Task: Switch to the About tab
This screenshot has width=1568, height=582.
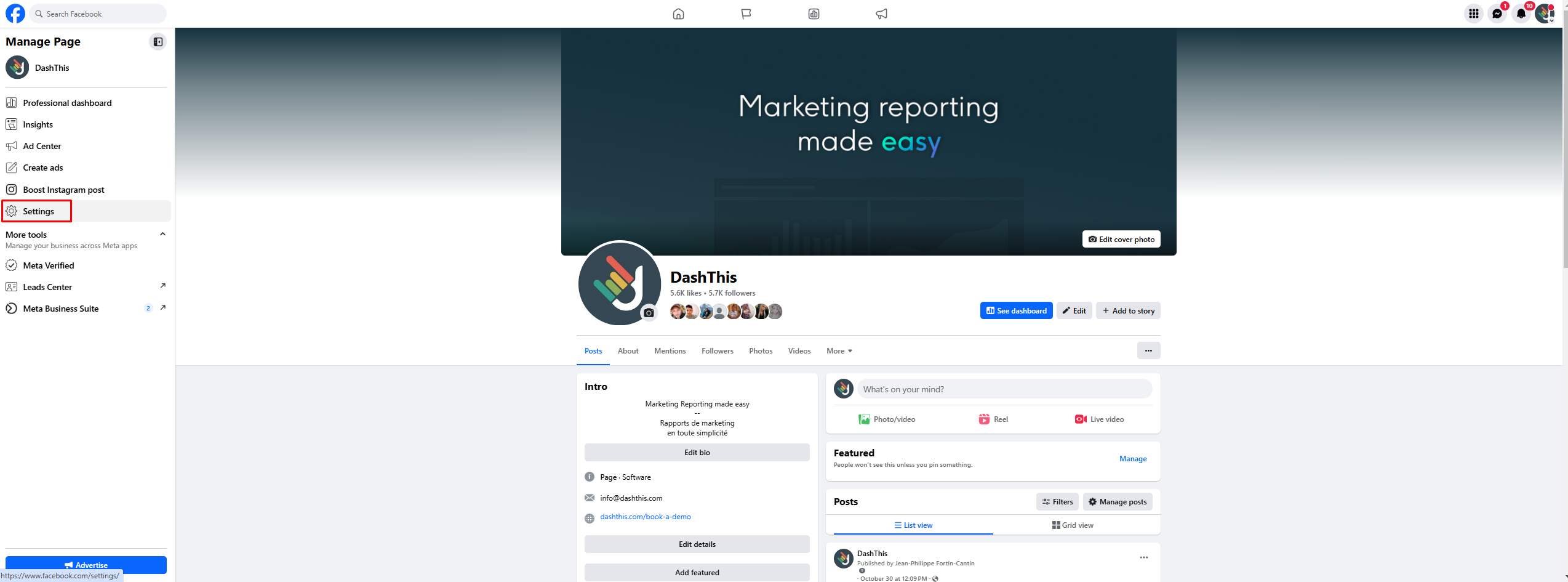Action: 628,351
